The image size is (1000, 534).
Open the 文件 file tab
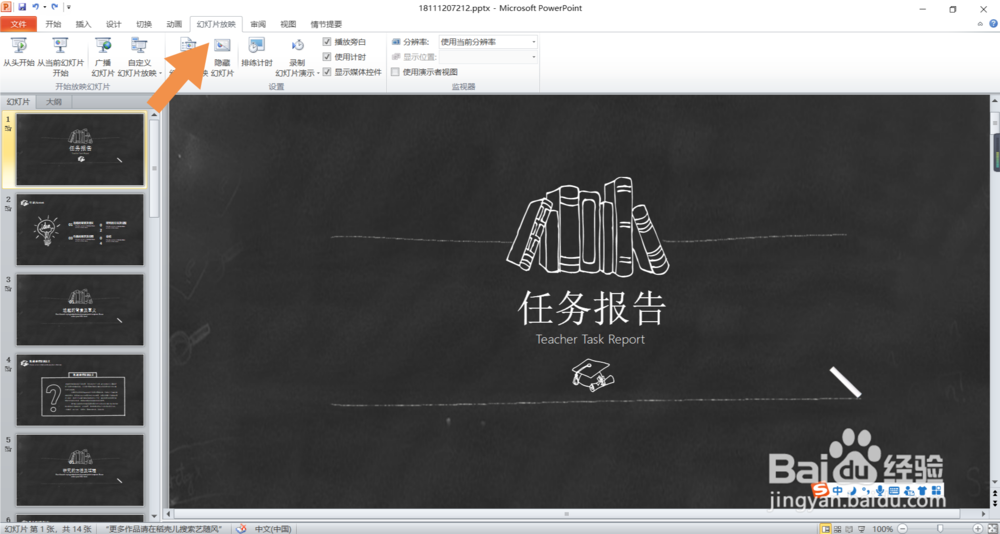[x=19, y=24]
